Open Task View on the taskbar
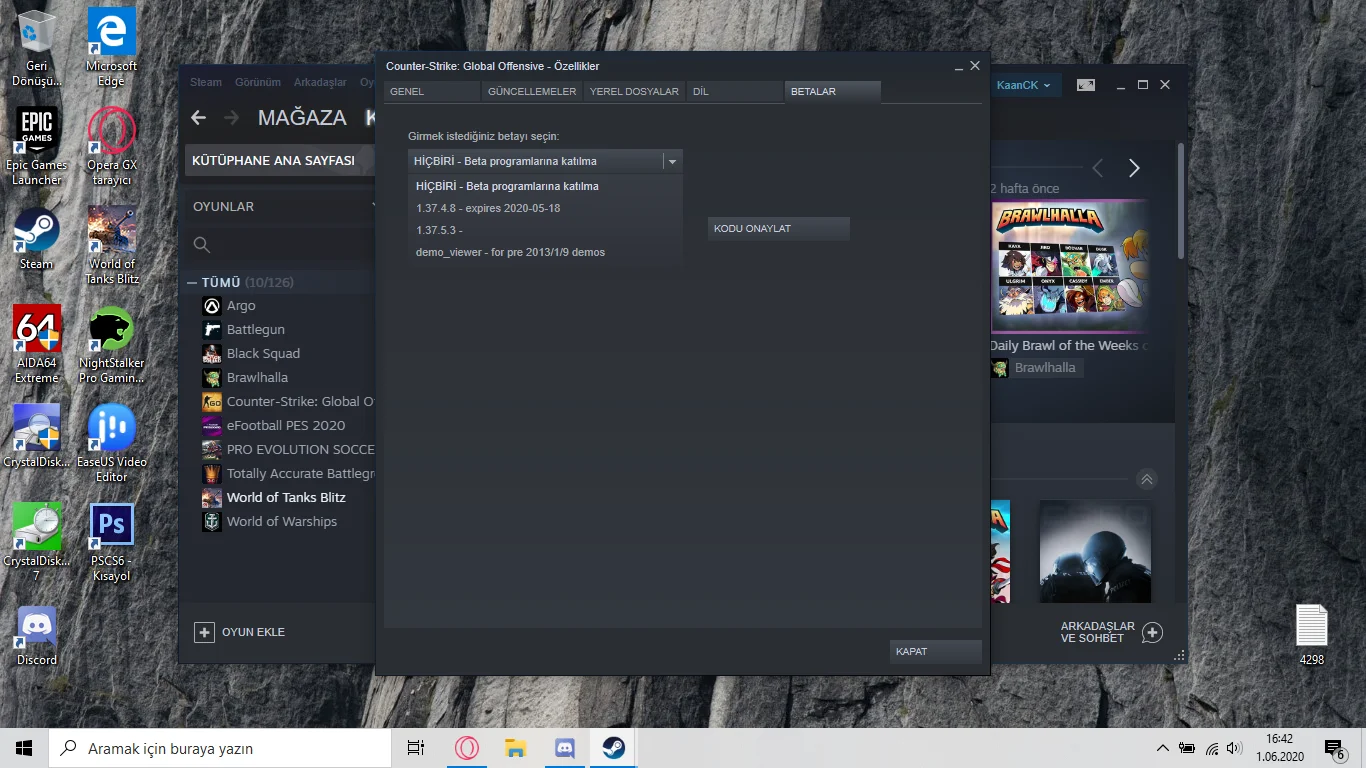1366x768 pixels. tap(416, 748)
